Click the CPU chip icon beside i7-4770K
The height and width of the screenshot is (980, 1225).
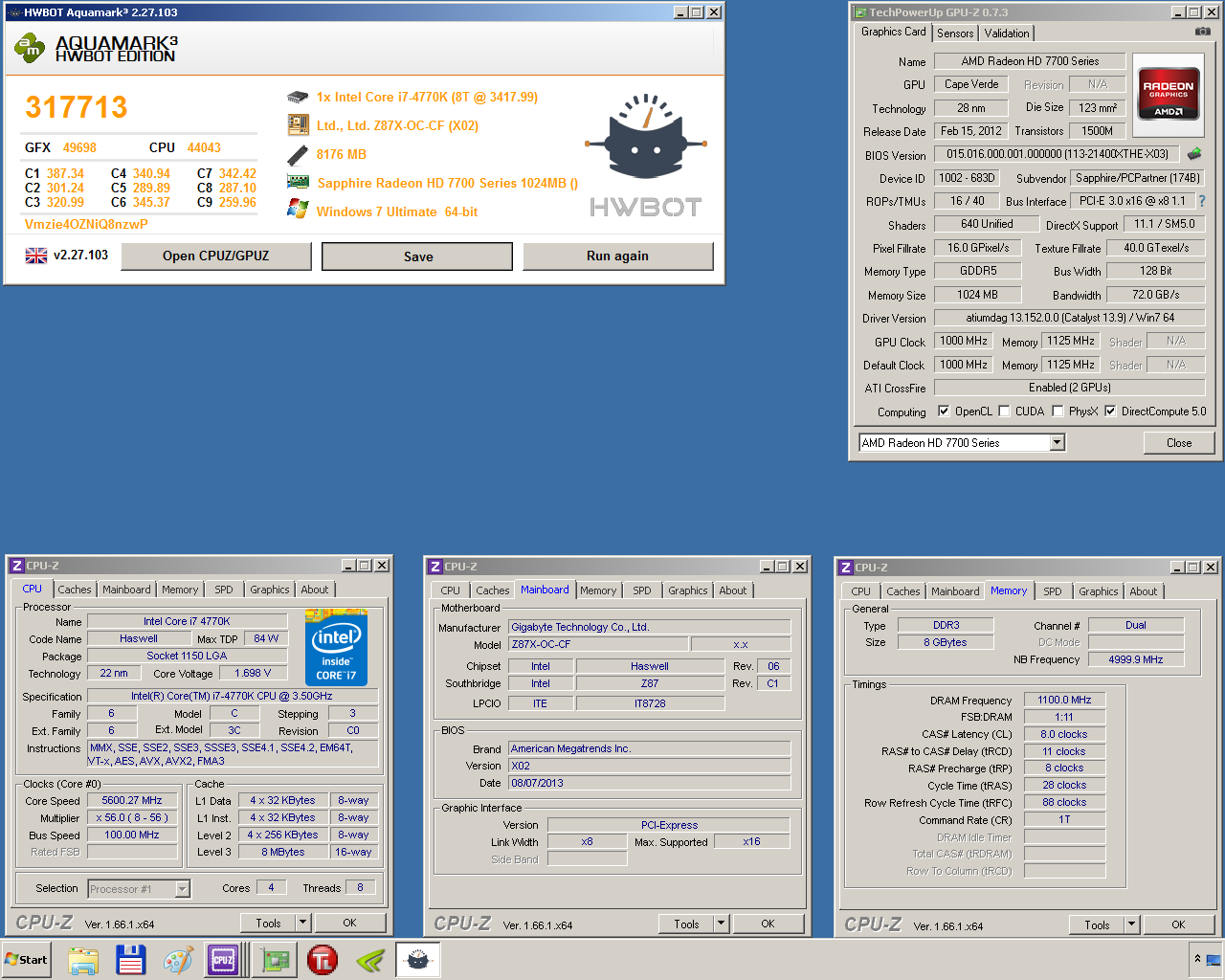click(298, 97)
